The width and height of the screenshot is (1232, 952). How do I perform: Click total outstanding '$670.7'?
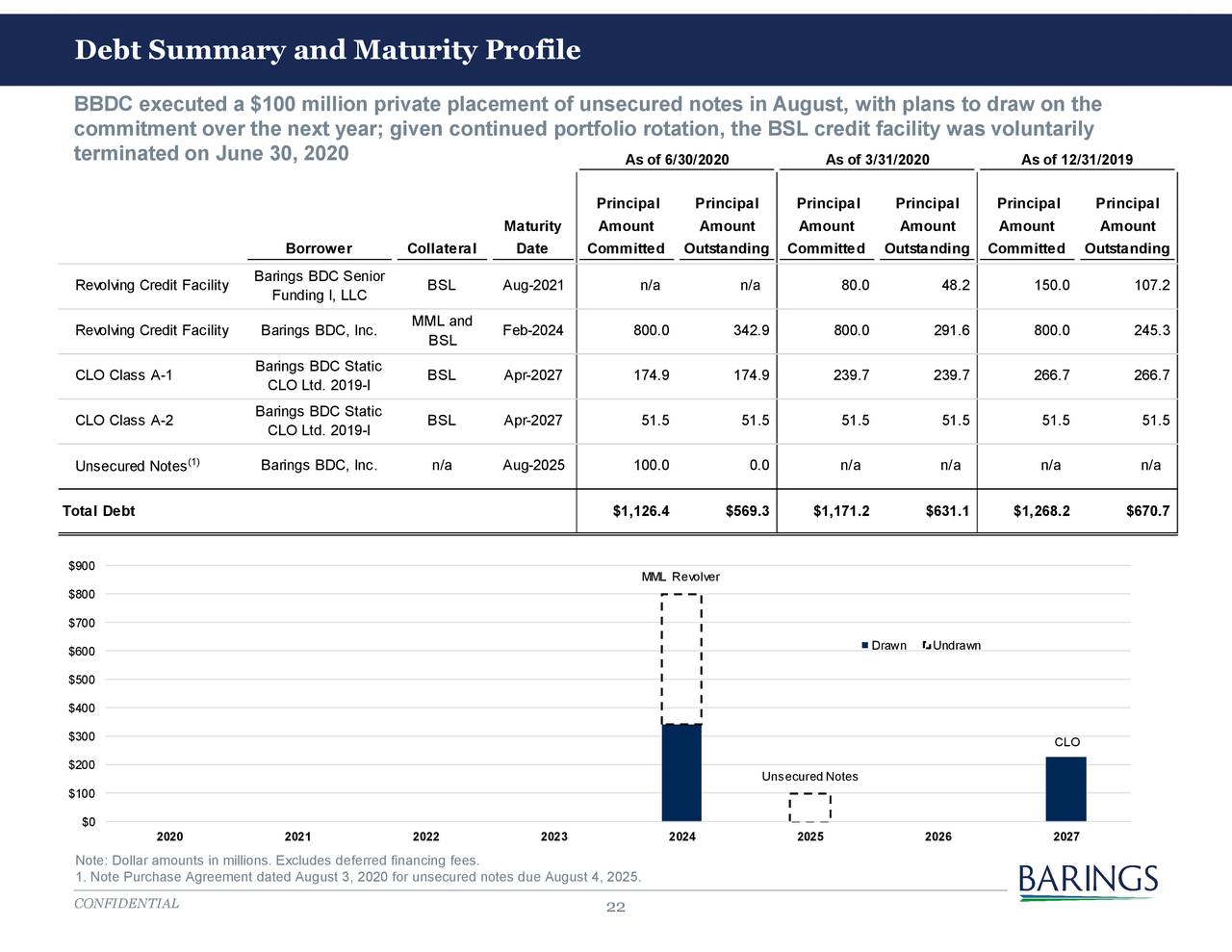(x=1147, y=510)
